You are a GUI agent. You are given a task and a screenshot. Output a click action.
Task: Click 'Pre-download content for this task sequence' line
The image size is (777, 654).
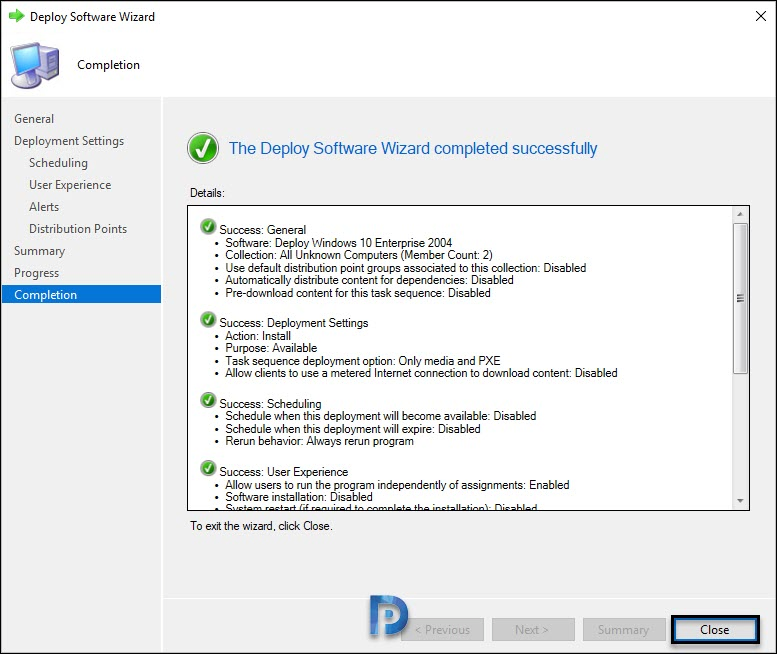[358, 293]
